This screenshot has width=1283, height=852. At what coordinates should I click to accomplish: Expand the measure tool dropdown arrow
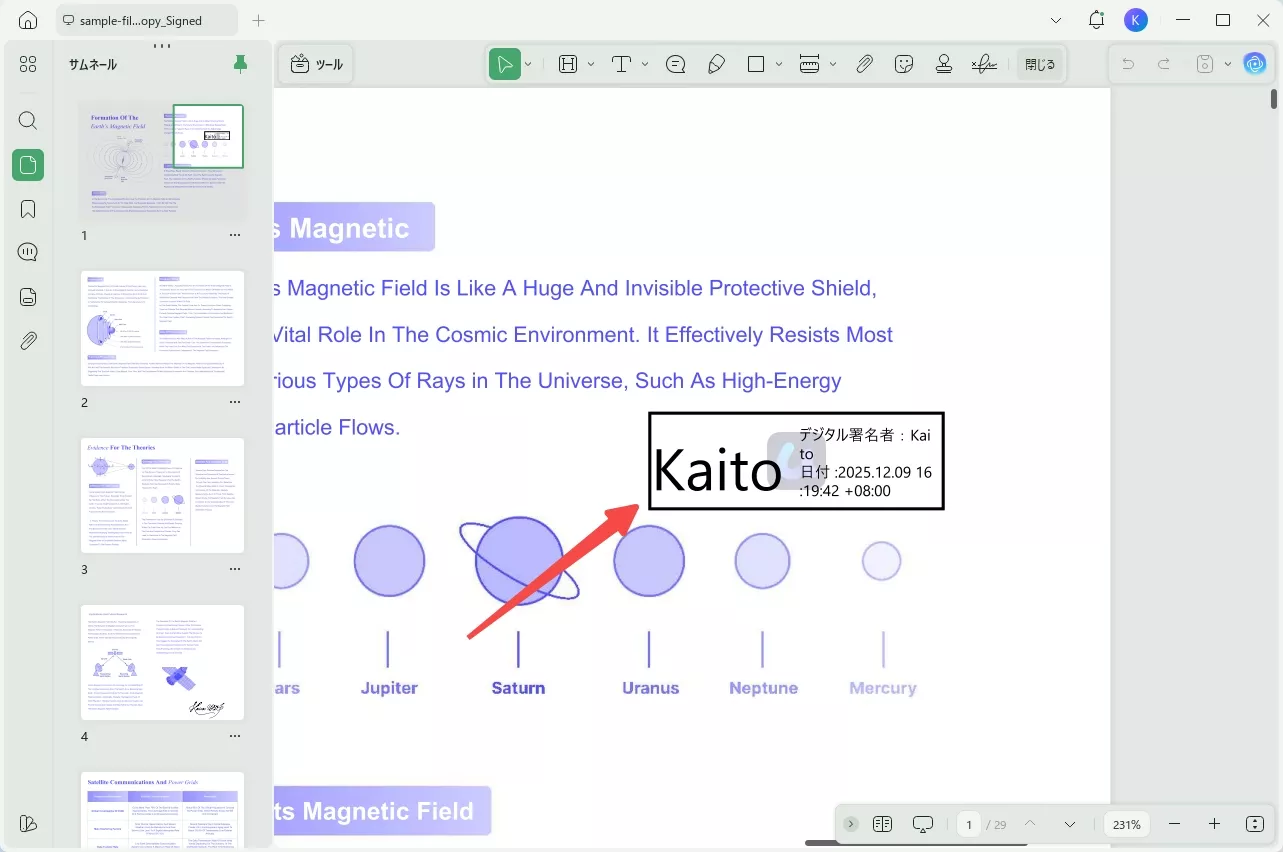[x=833, y=64]
